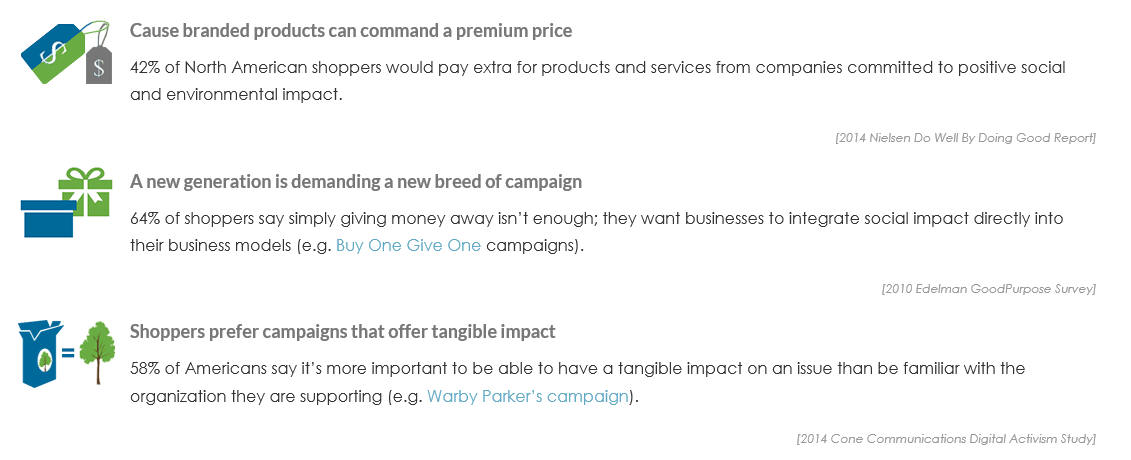Screen dimensions: 1131x460
Task: Click the 2014 Nielsen report citation
Action: point(965,138)
